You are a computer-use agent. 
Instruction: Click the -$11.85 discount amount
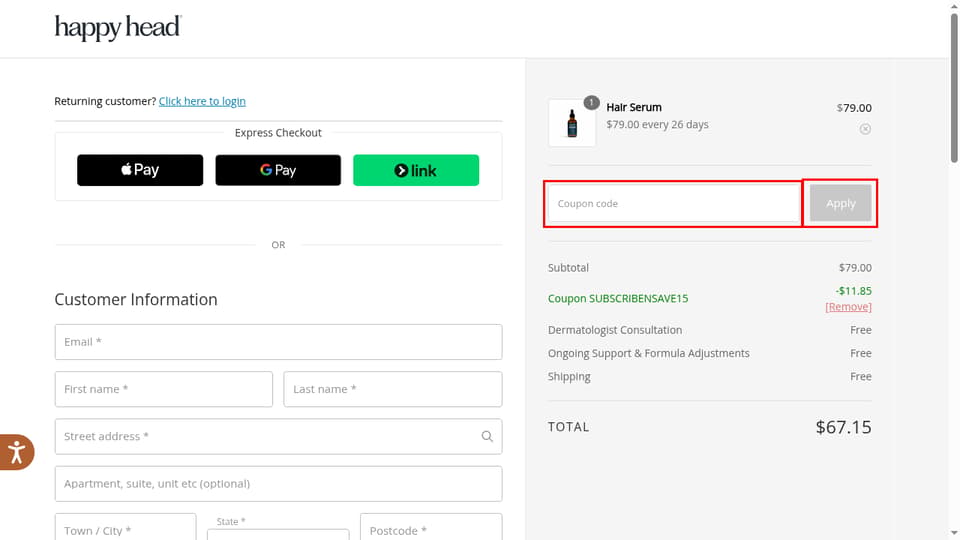[x=853, y=291]
